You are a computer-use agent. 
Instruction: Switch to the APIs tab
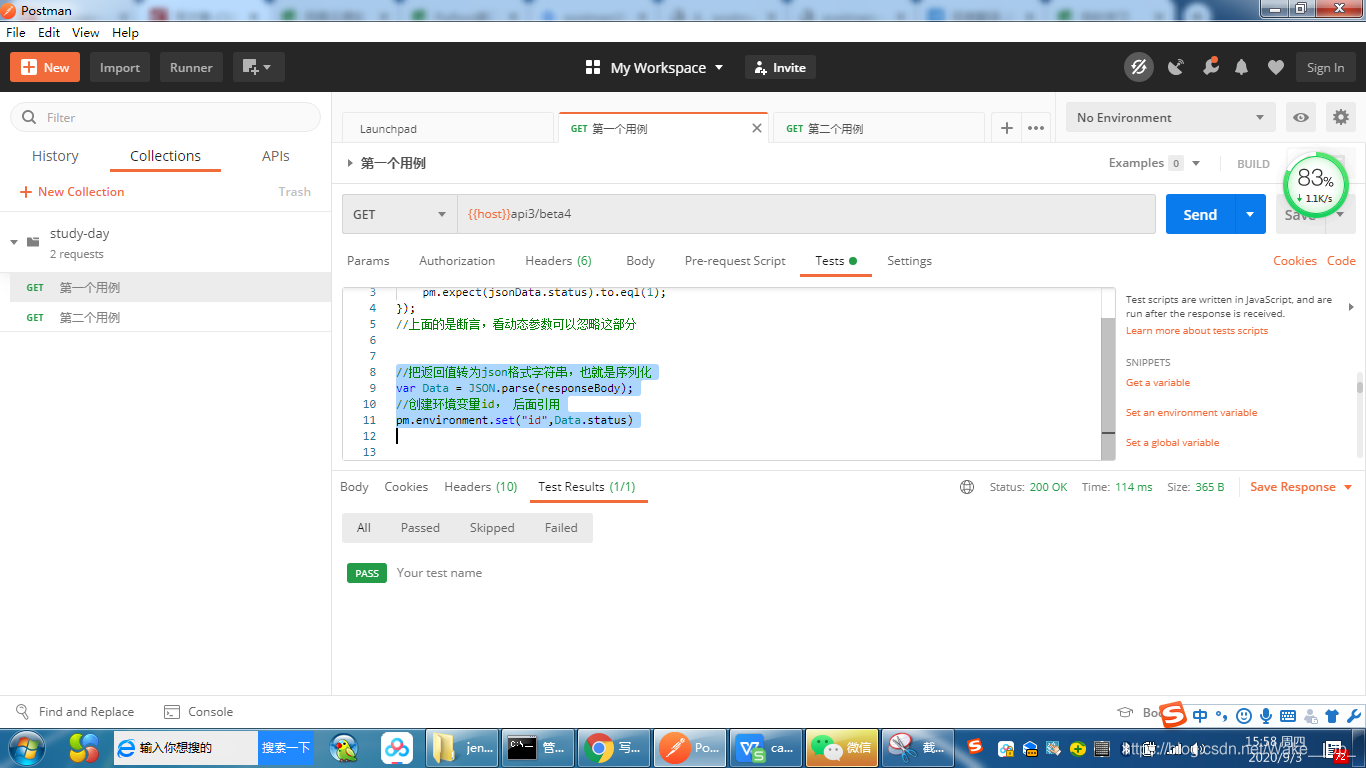[x=276, y=156]
